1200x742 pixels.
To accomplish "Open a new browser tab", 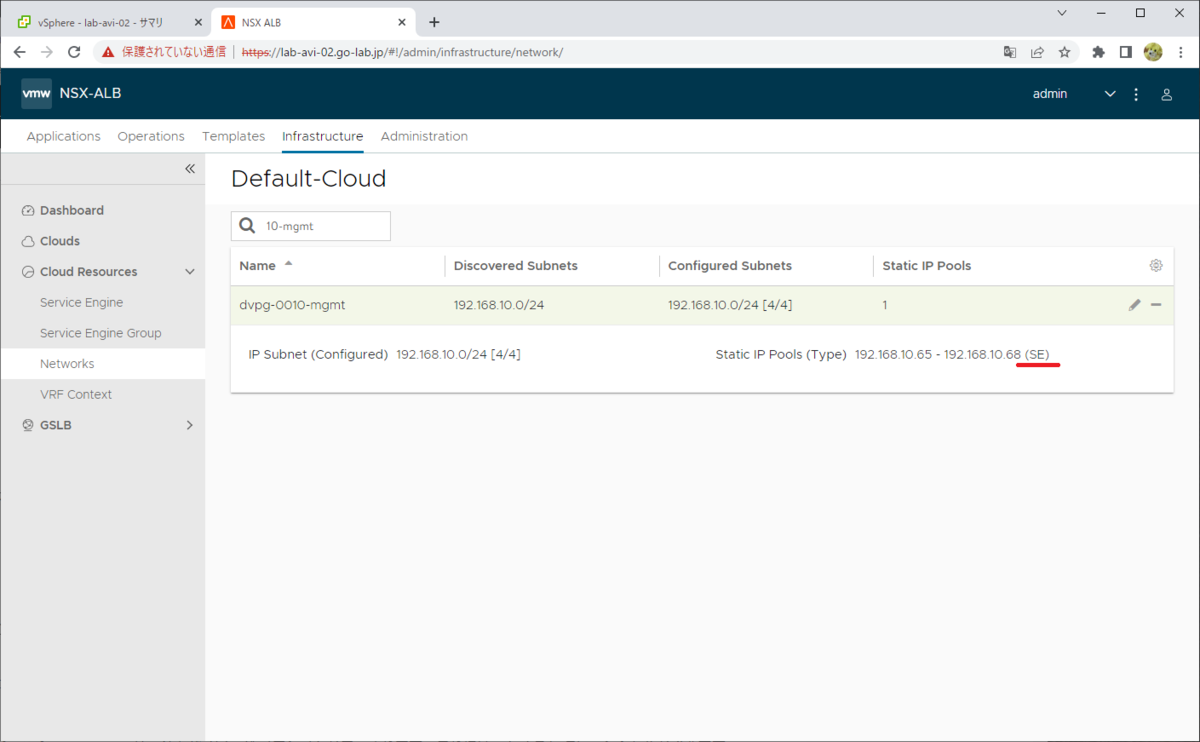I will (x=434, y=22).
